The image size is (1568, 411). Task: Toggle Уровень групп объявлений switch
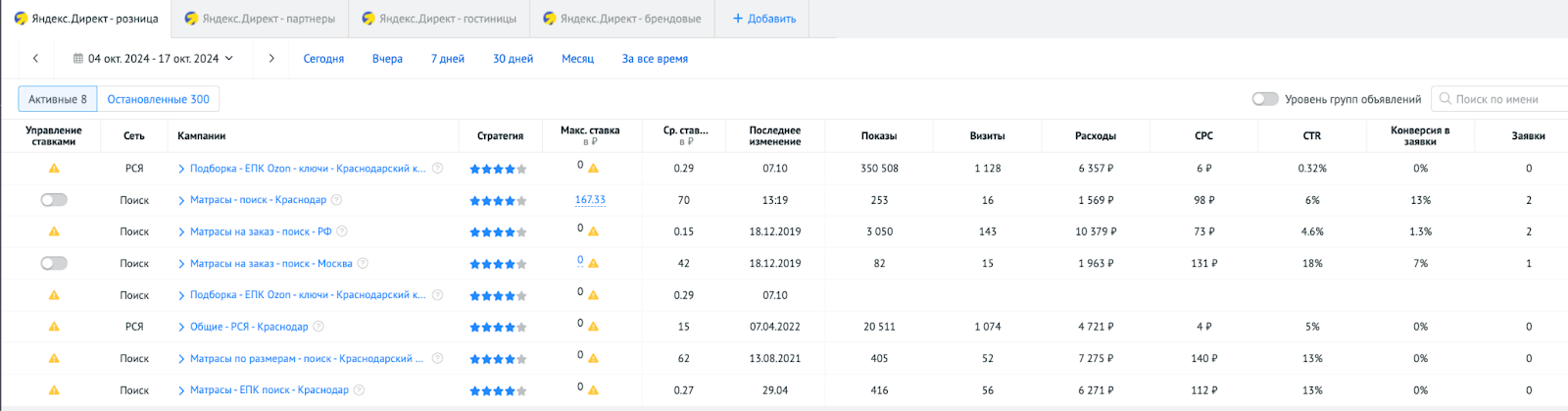point(1265,99)
